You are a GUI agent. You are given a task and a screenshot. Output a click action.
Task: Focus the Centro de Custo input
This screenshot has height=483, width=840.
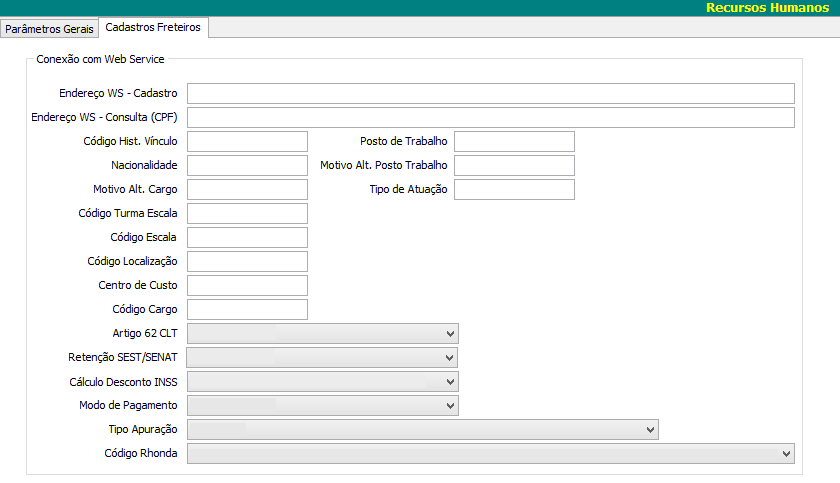point(248,285)
